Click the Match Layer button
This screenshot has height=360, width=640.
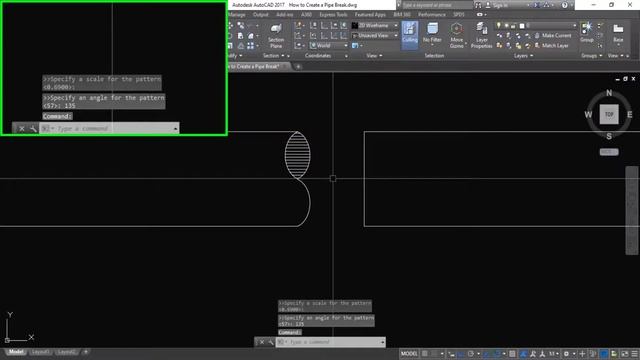[551, 45]
